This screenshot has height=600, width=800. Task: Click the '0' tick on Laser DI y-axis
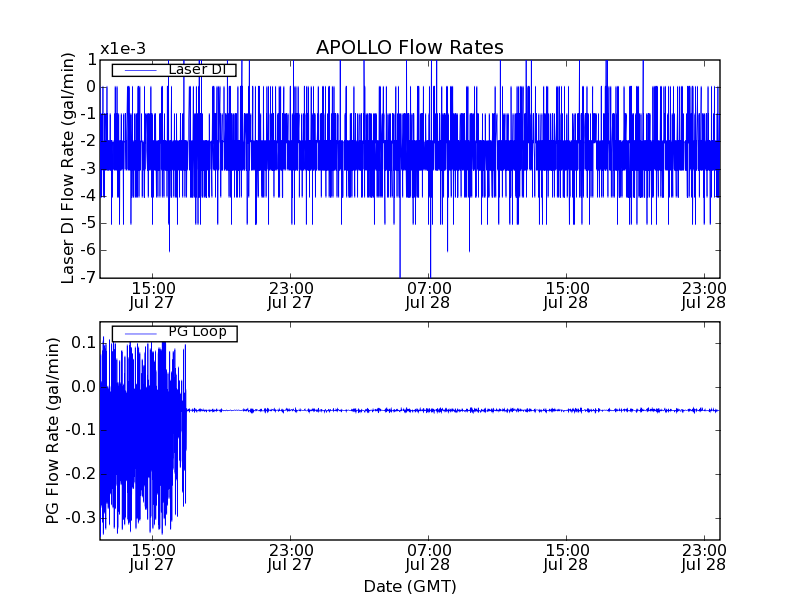[x=91, y=87]
